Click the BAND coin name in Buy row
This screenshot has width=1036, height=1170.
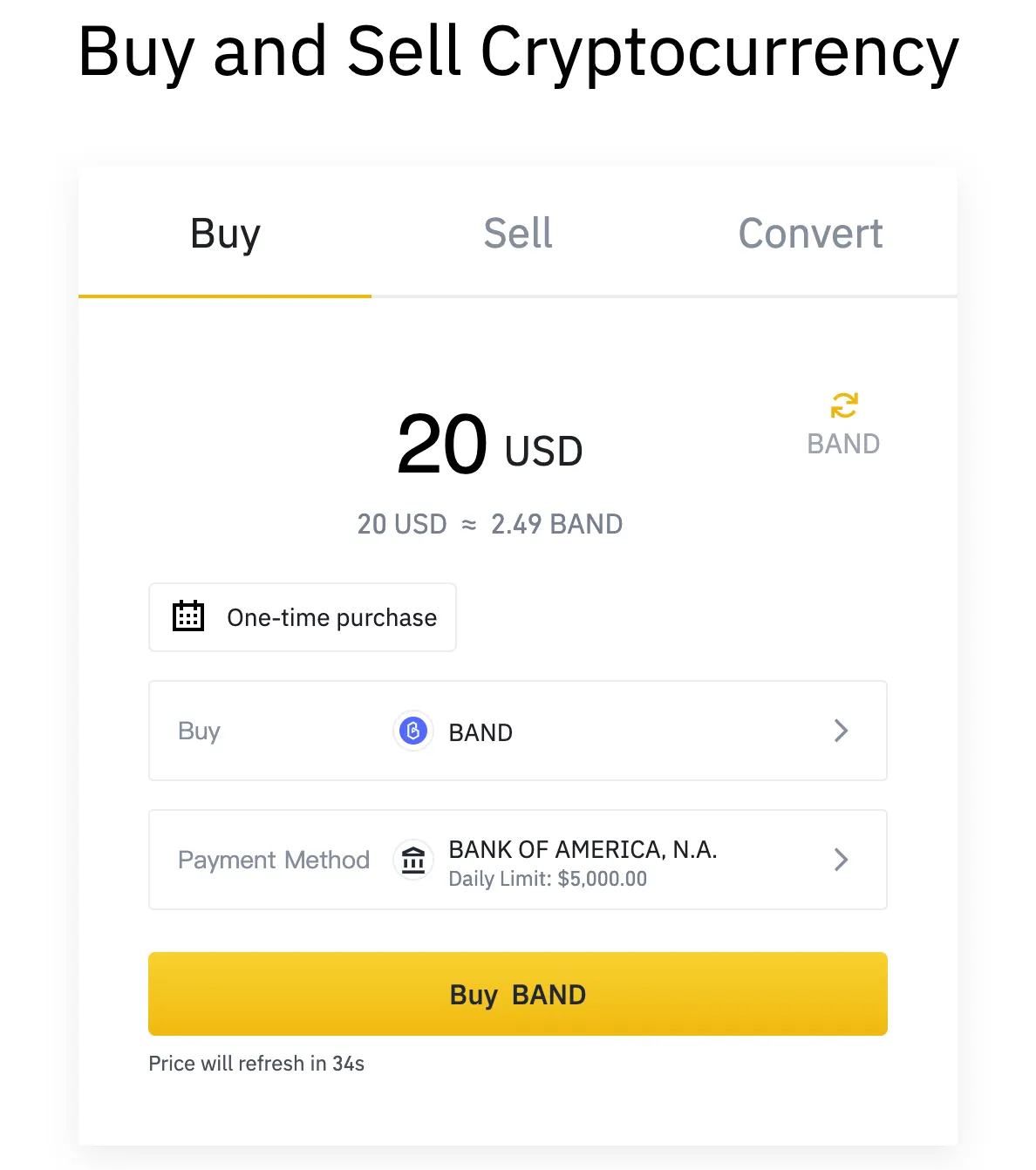click(x=481, y=732)
